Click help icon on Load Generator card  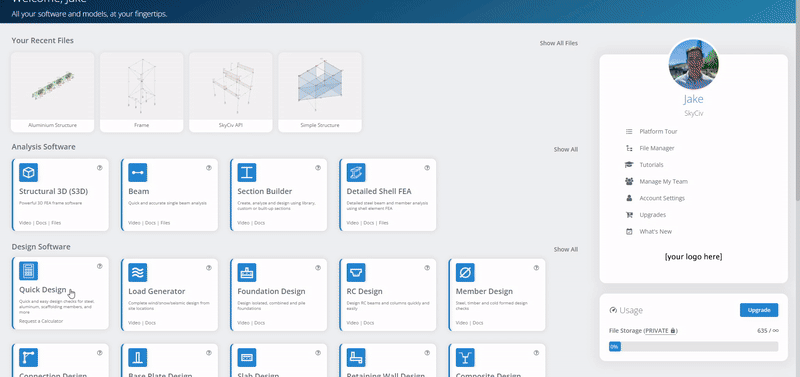coord(209,267)
